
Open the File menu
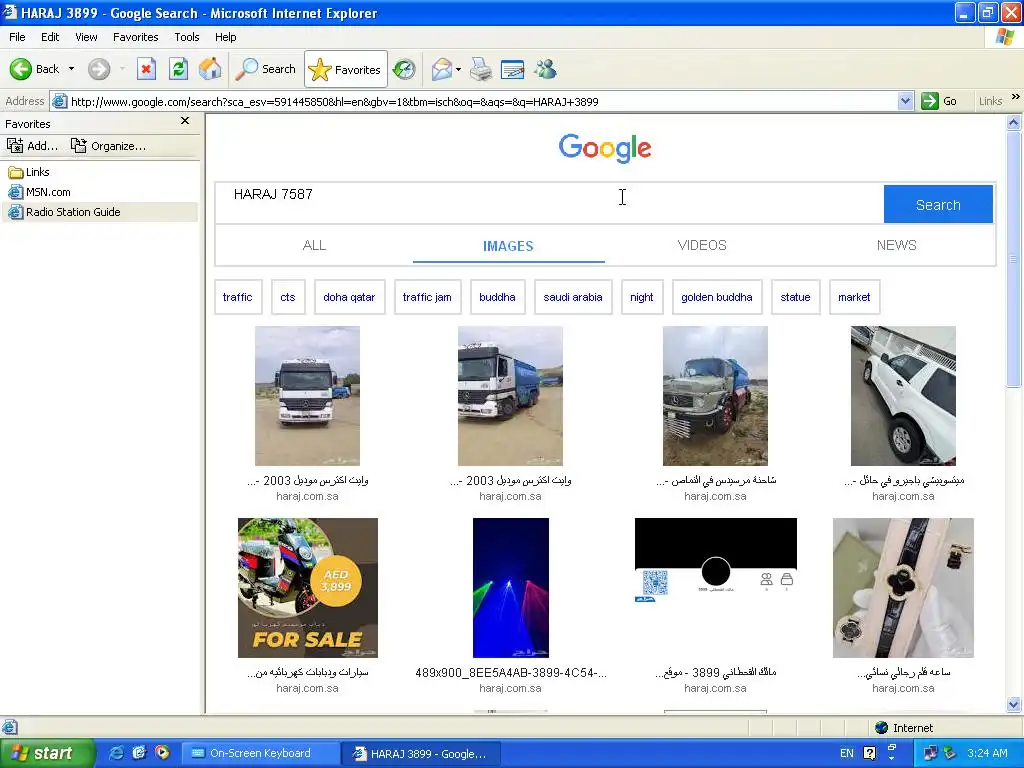pyautogui.click(x=18, y=37)
